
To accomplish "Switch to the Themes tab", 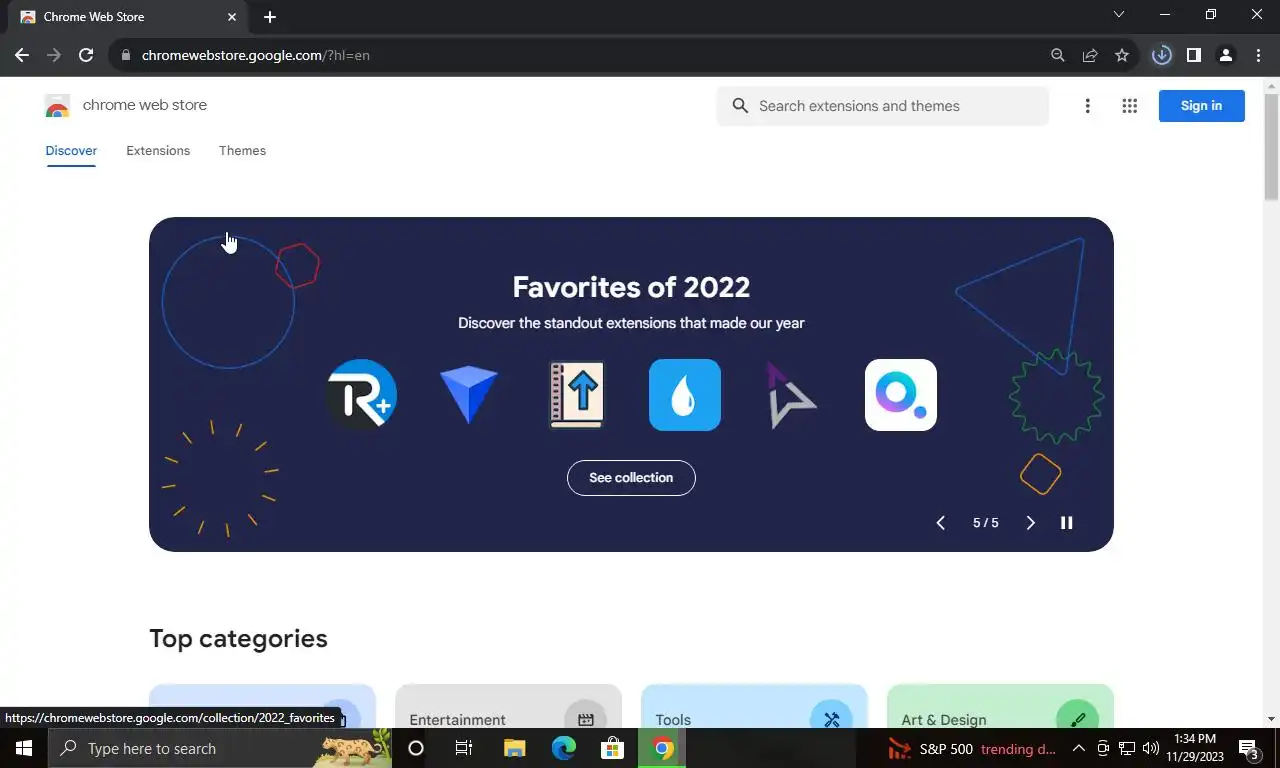I will coord(242,151).
